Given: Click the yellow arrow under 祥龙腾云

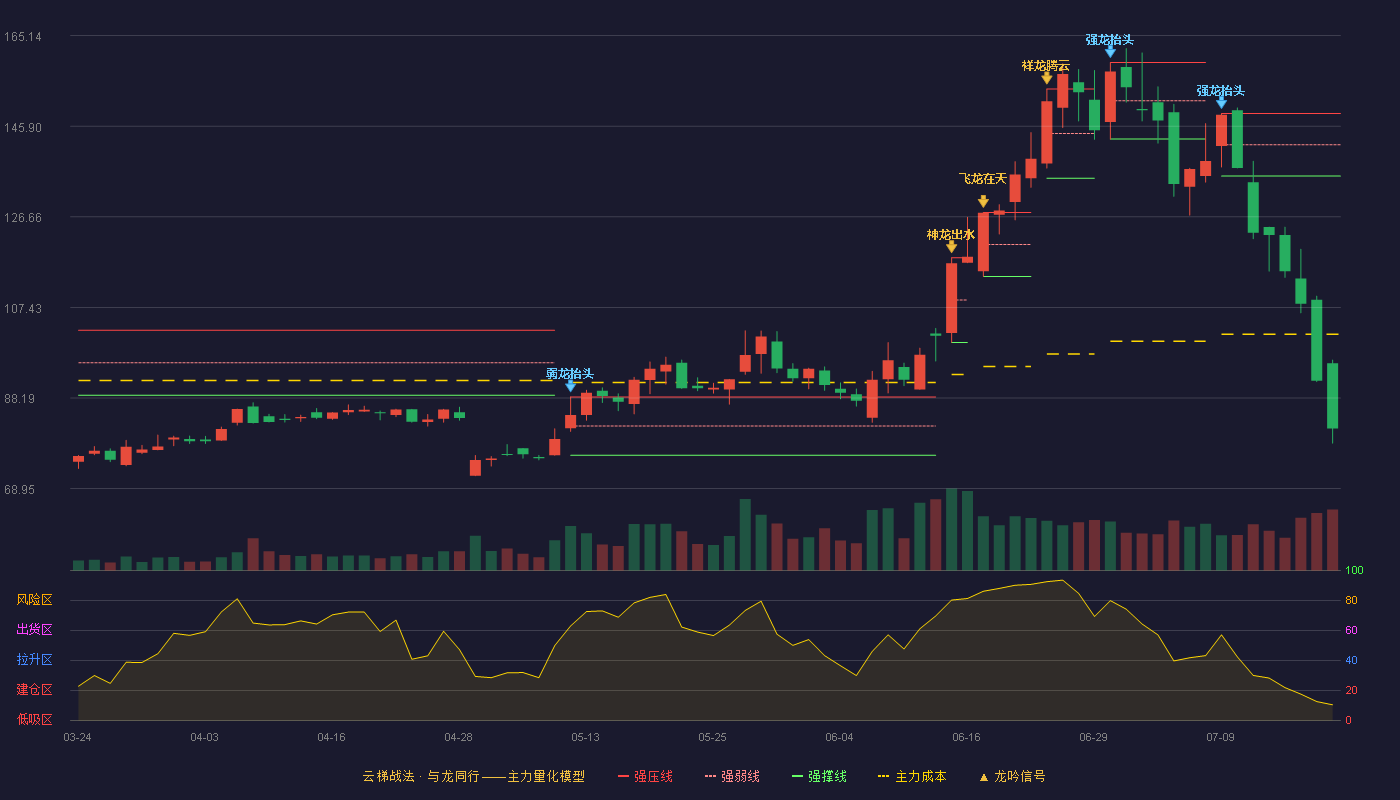Looking at the screenshot, I should (1046, 78).
